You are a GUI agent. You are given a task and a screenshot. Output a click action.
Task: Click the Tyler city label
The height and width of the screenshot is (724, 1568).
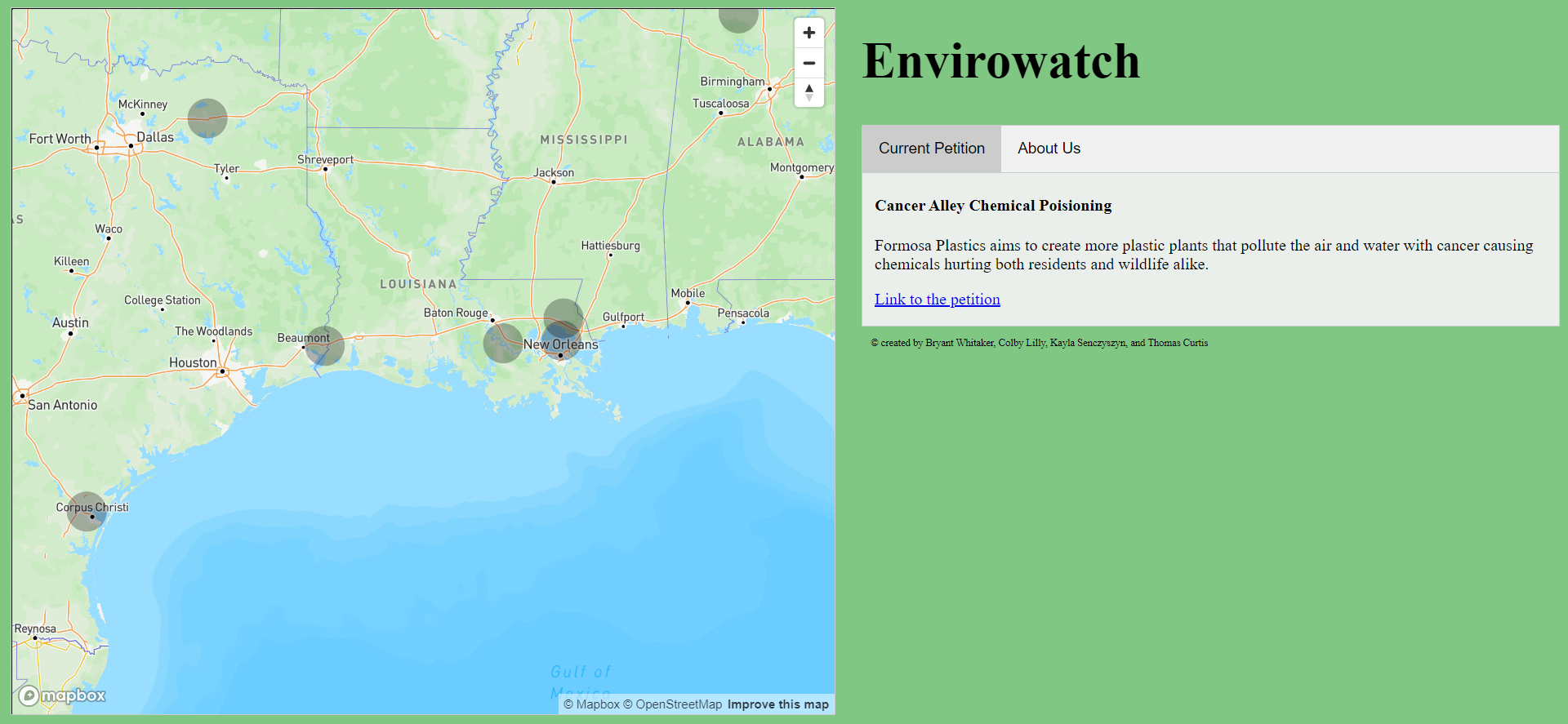pos(226,168)
